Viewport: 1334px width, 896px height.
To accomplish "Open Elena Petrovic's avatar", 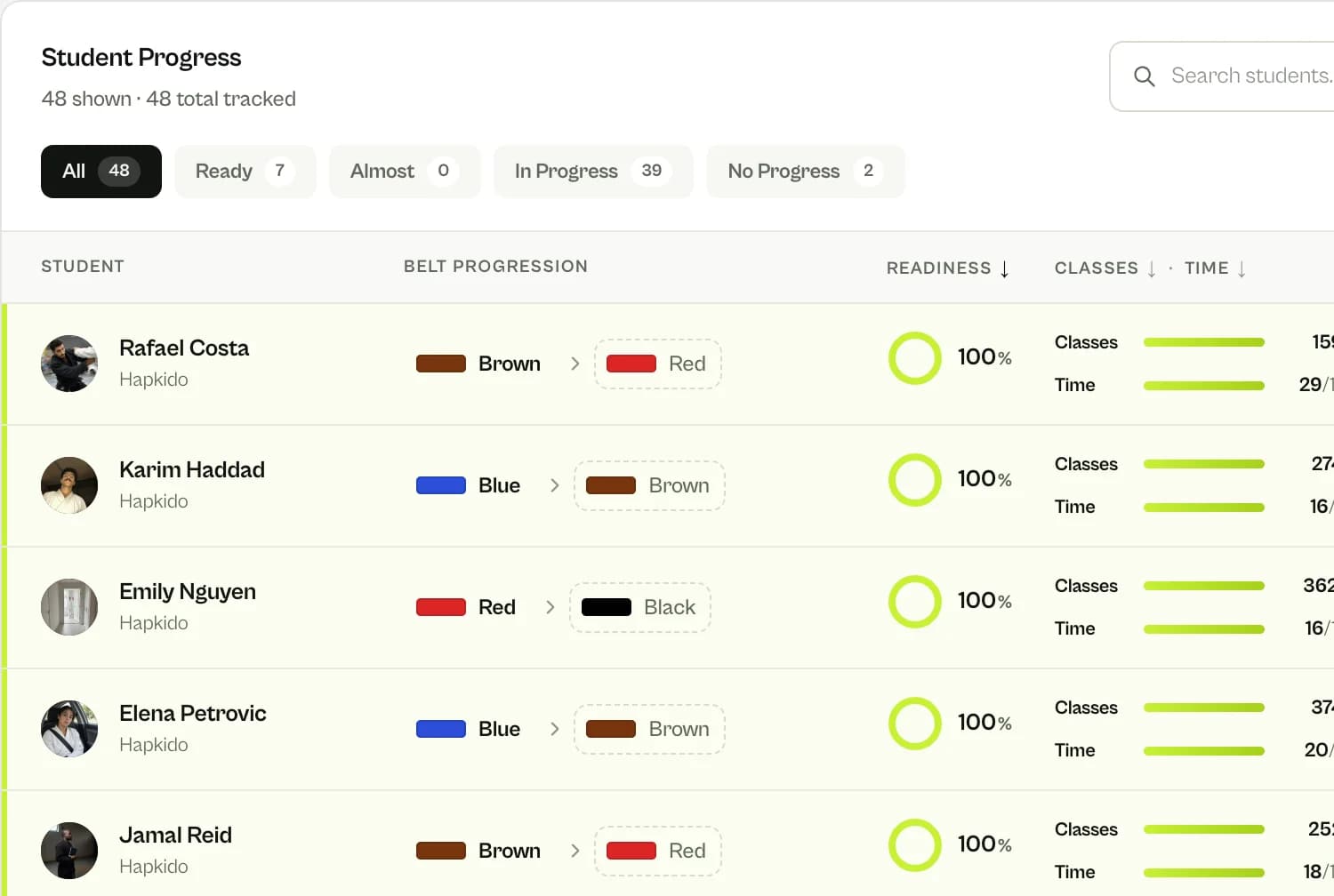I will [69, 729].
